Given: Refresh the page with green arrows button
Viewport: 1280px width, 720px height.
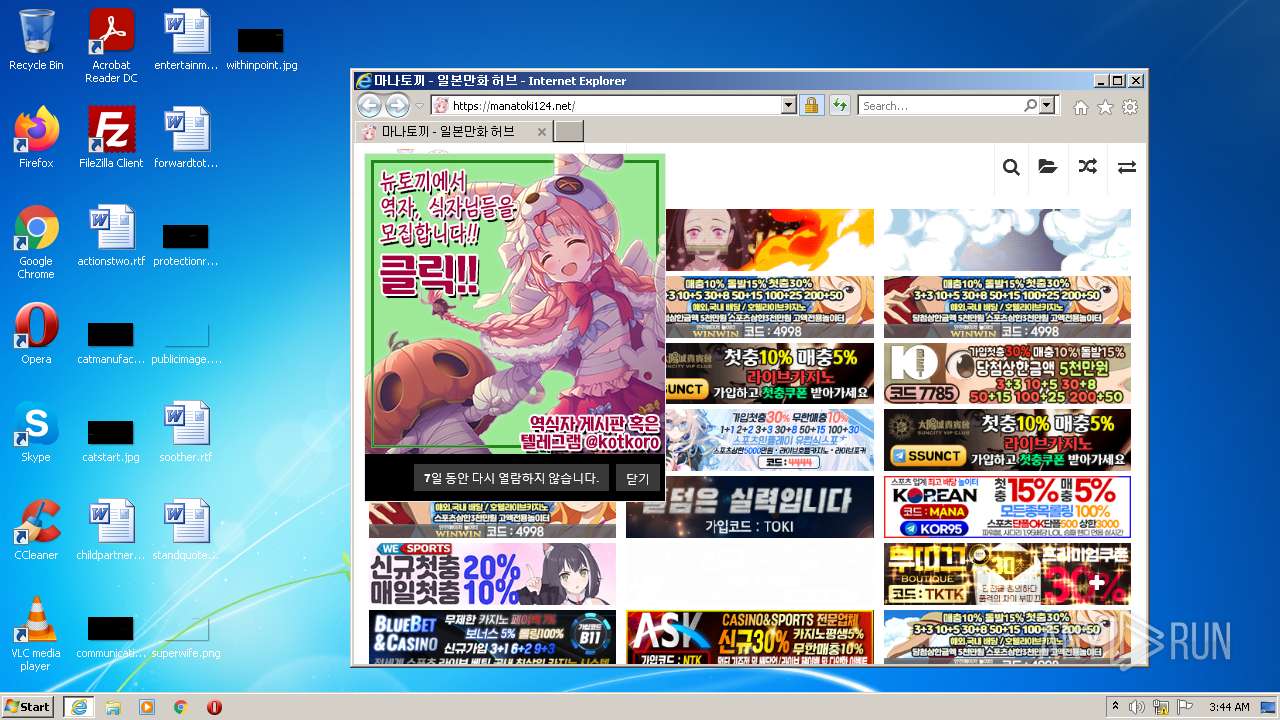Looking at the screenshot, I should (839, 105).
